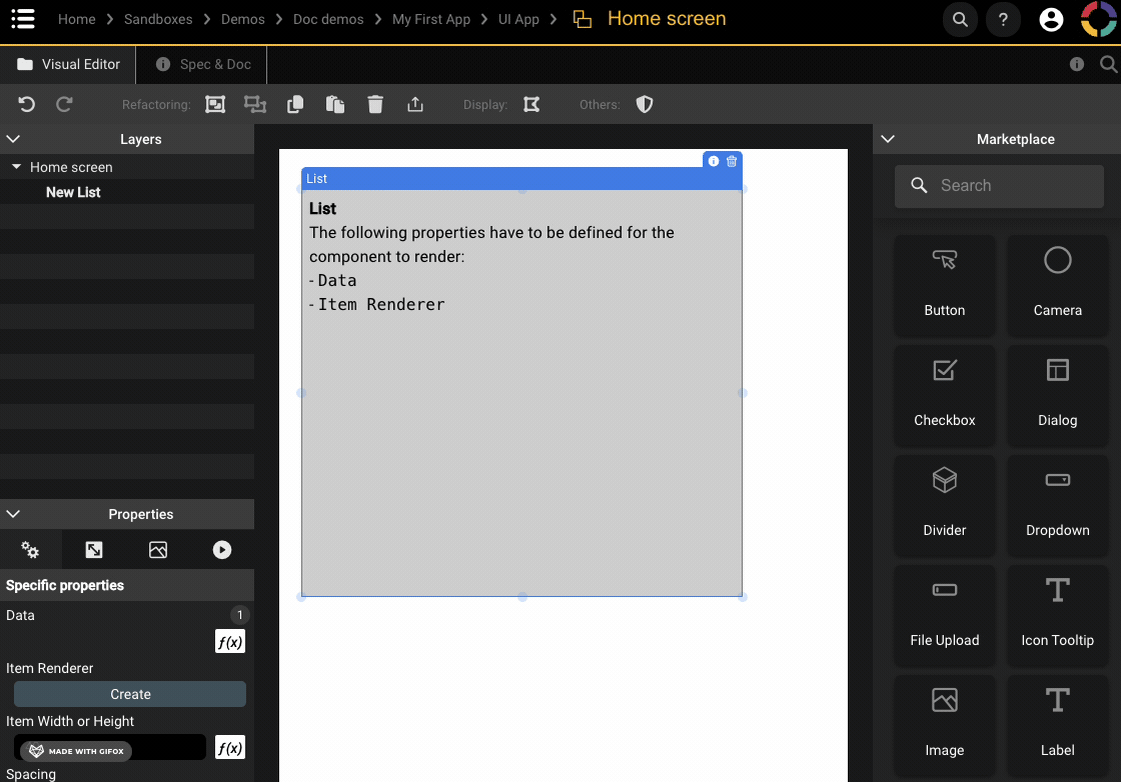Click the redo arrow icon

pos(64,104)
